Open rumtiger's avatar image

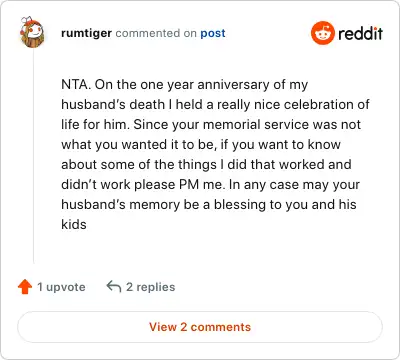coord(32,32)
